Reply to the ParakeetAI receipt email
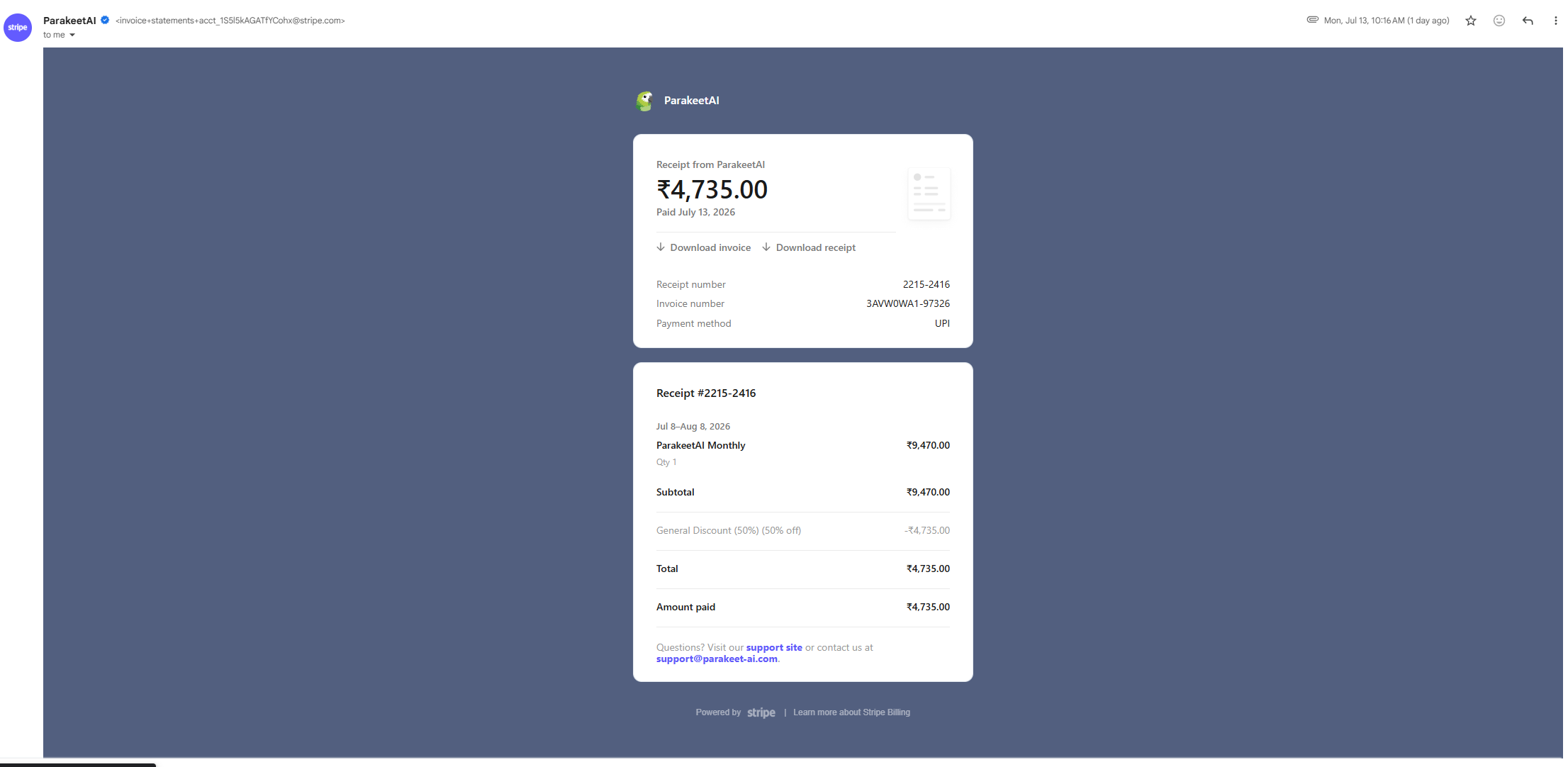 coord(1528,21)
